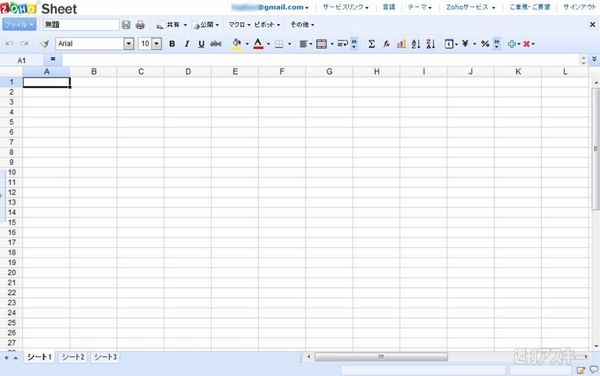This screenshot has width=600, height=376.
Task: Click the redo arrow icon
Action: click(24, 44)
